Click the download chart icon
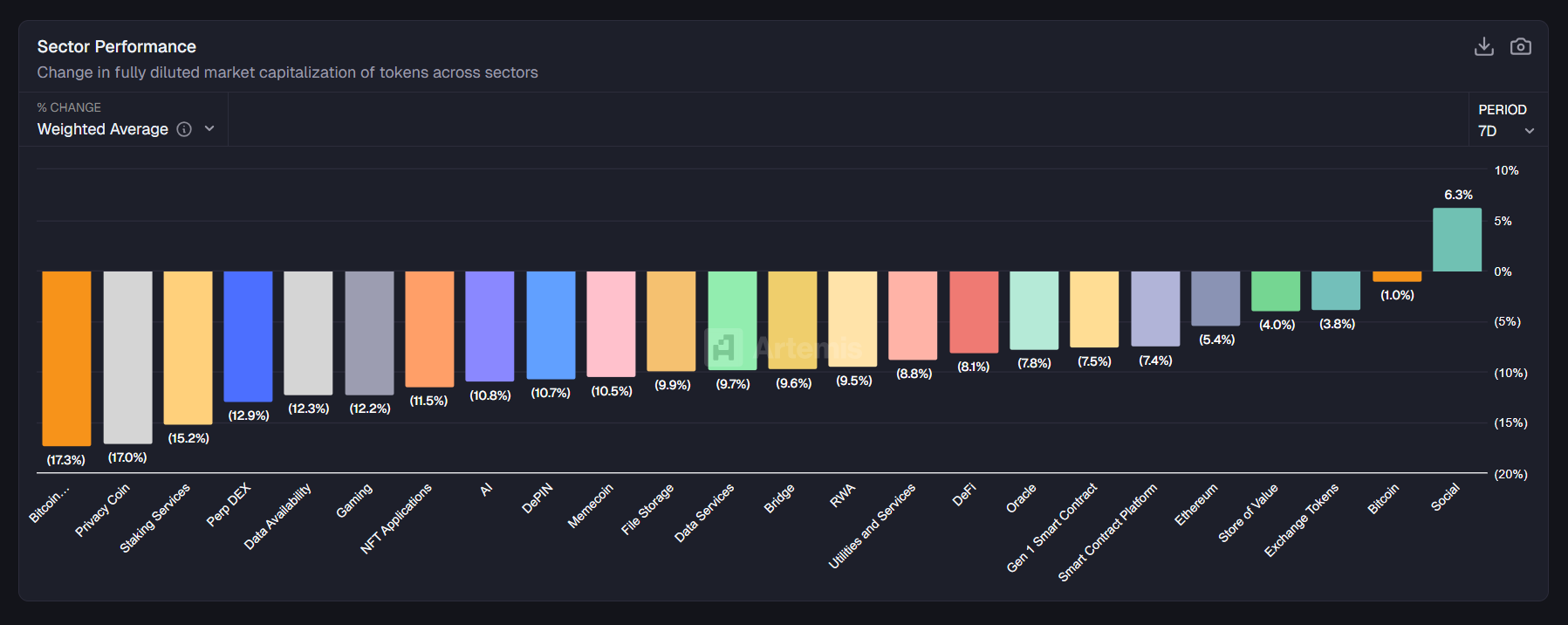Screen dimensions: 1568x625 coord(1483,46)
